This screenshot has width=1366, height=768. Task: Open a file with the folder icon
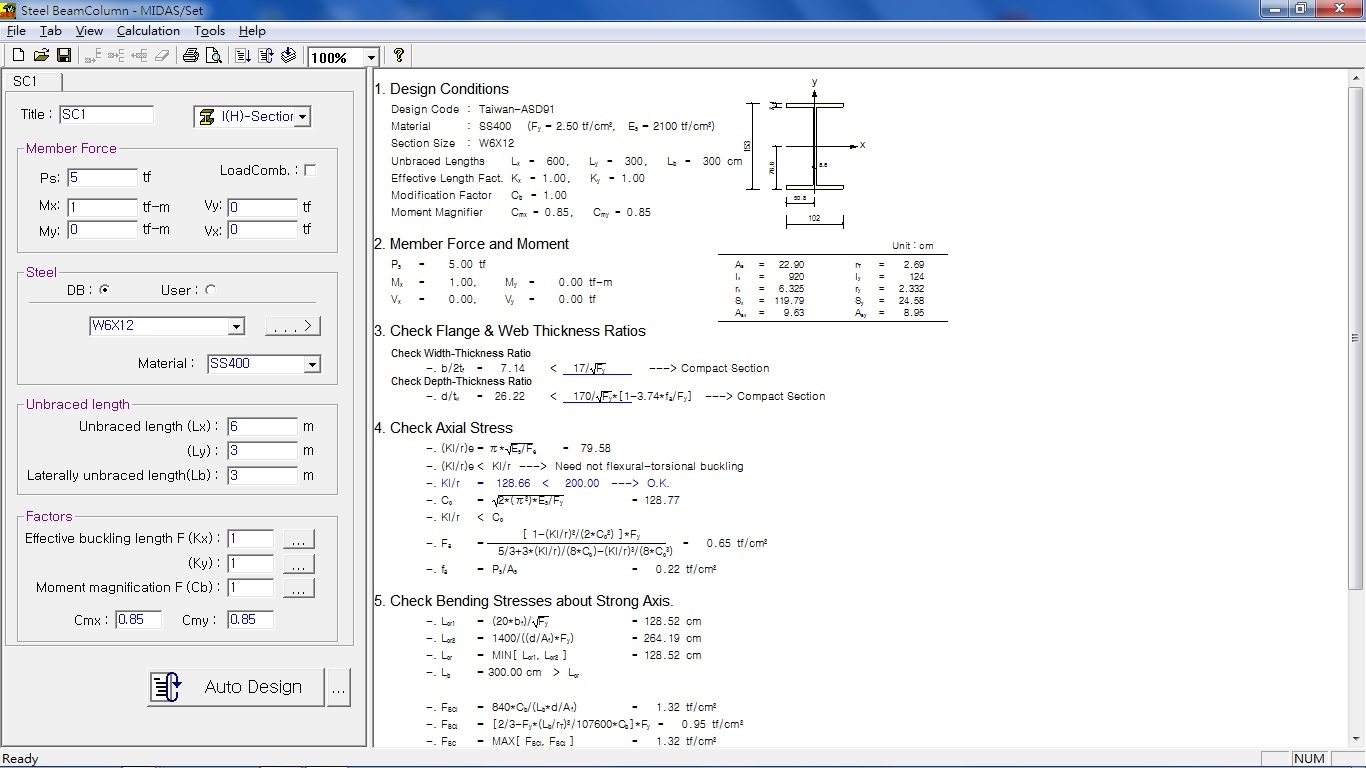(41, 56)
